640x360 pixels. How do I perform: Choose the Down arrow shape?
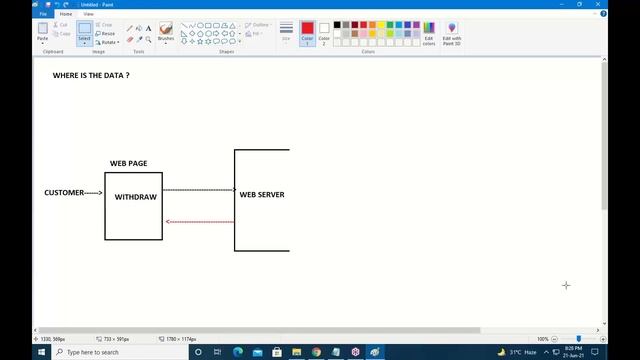click(x=184, y=41)
